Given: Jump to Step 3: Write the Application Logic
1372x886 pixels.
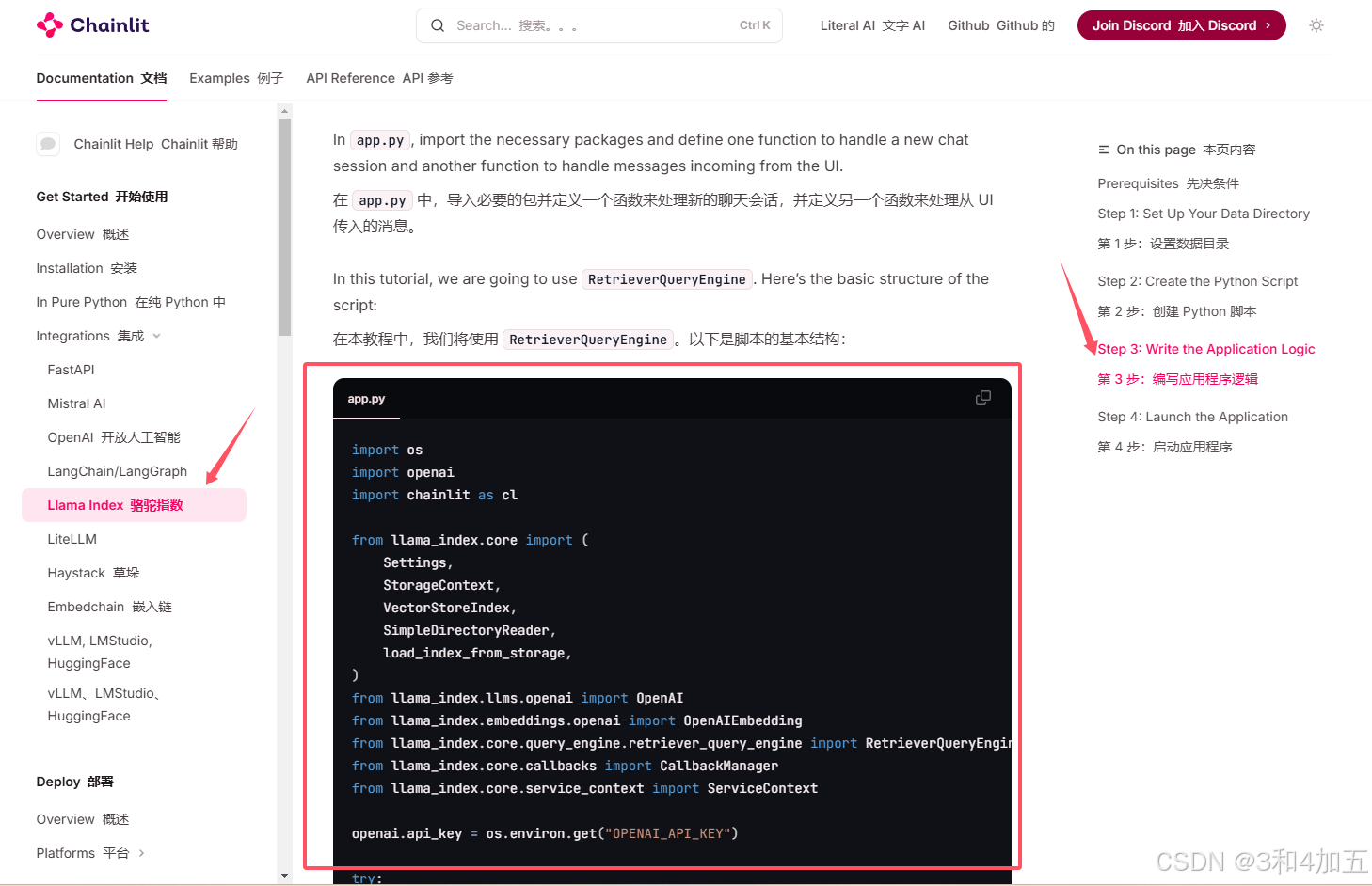Looking at the screenshot, I should [1206, 349].
